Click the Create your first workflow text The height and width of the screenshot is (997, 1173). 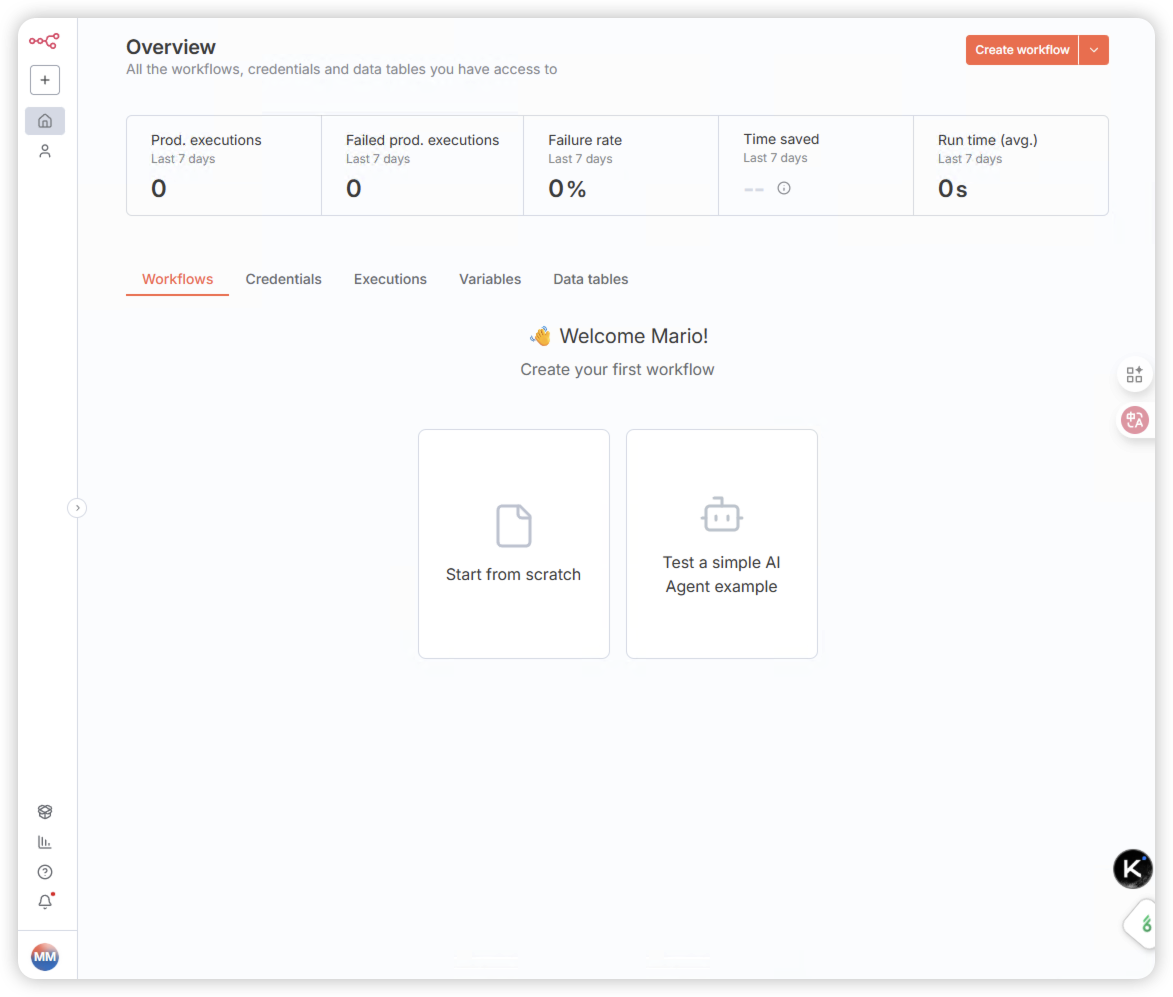point(617,369)
